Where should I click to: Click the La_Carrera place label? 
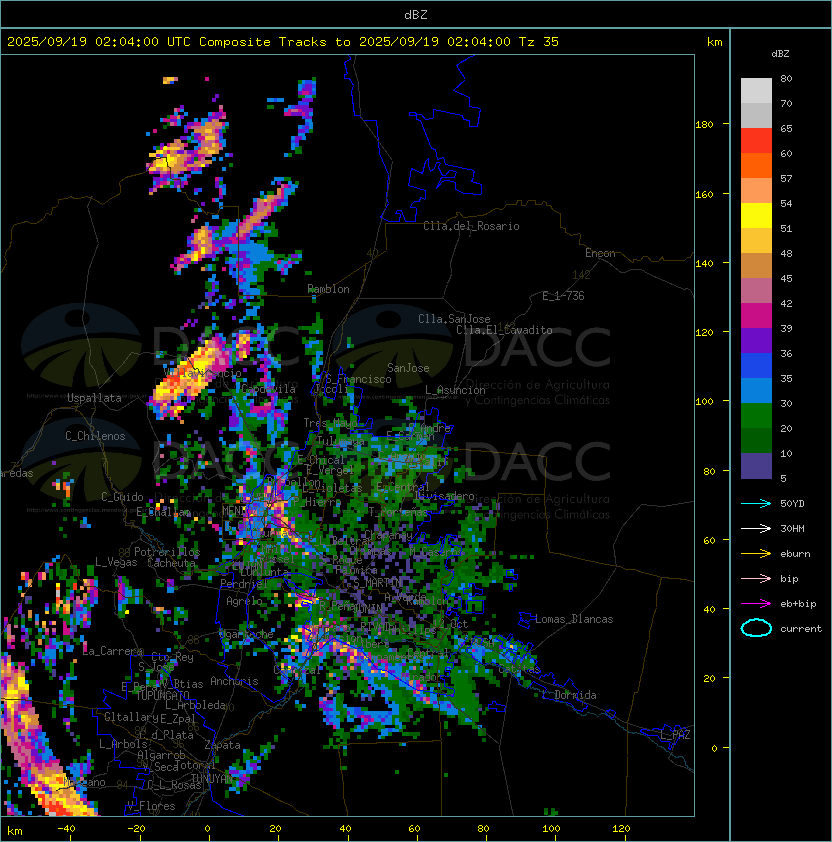(x=113, y=651)
